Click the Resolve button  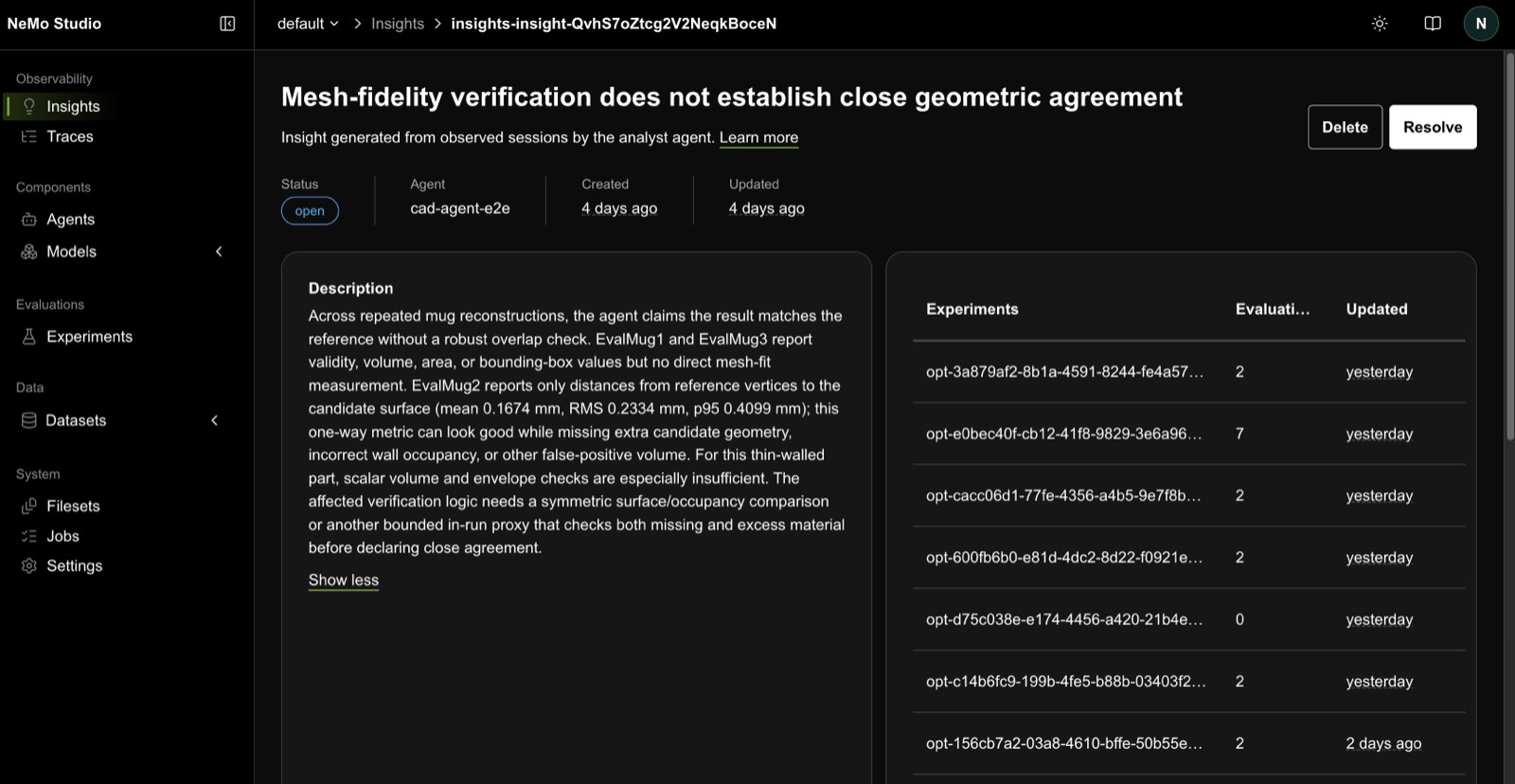pos(1433,127)
